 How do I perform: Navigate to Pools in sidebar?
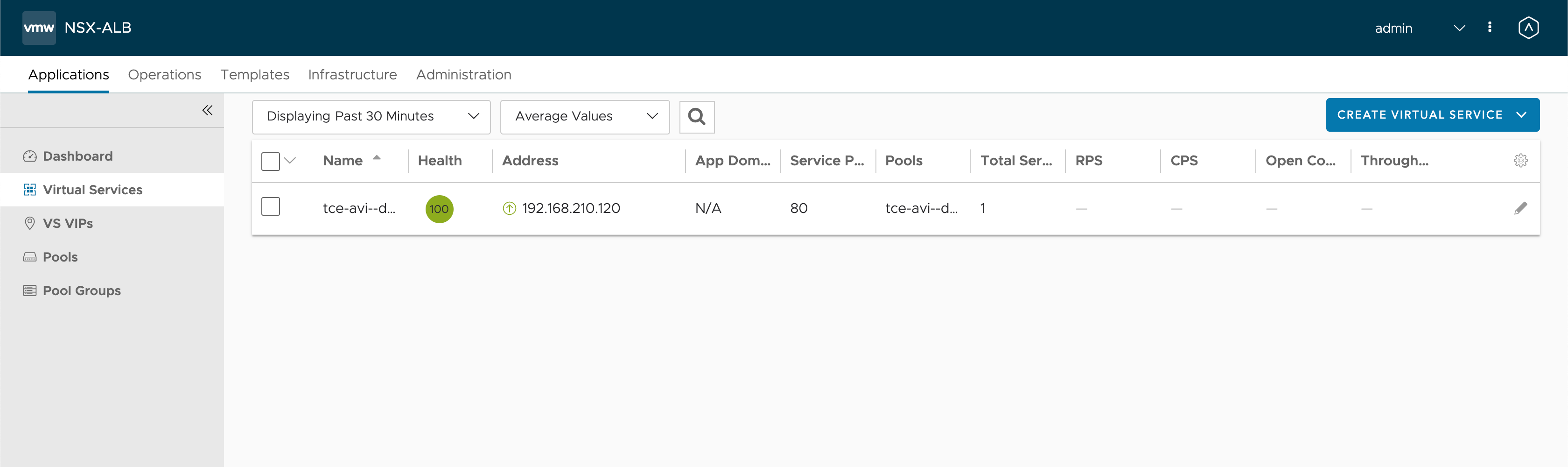(x=112, y=257)
